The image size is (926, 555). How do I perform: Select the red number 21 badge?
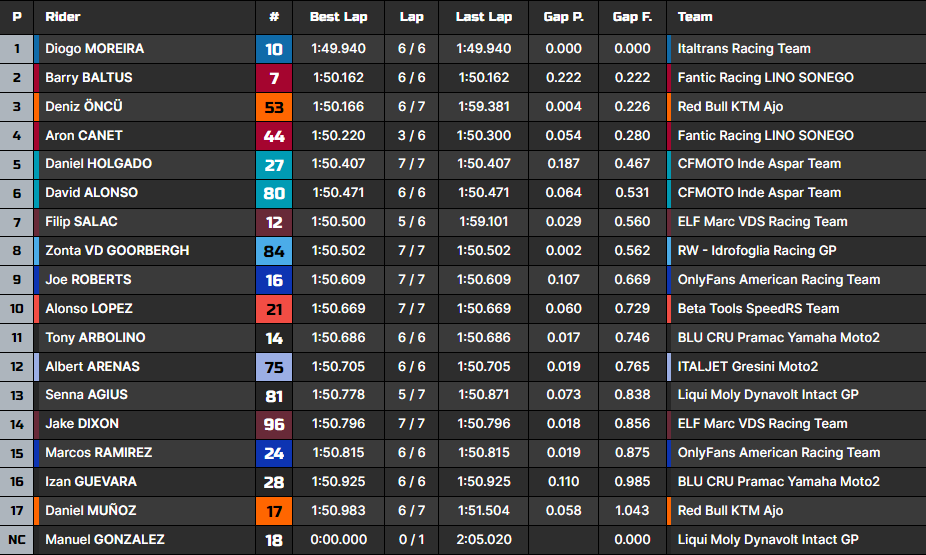(274, 309)
